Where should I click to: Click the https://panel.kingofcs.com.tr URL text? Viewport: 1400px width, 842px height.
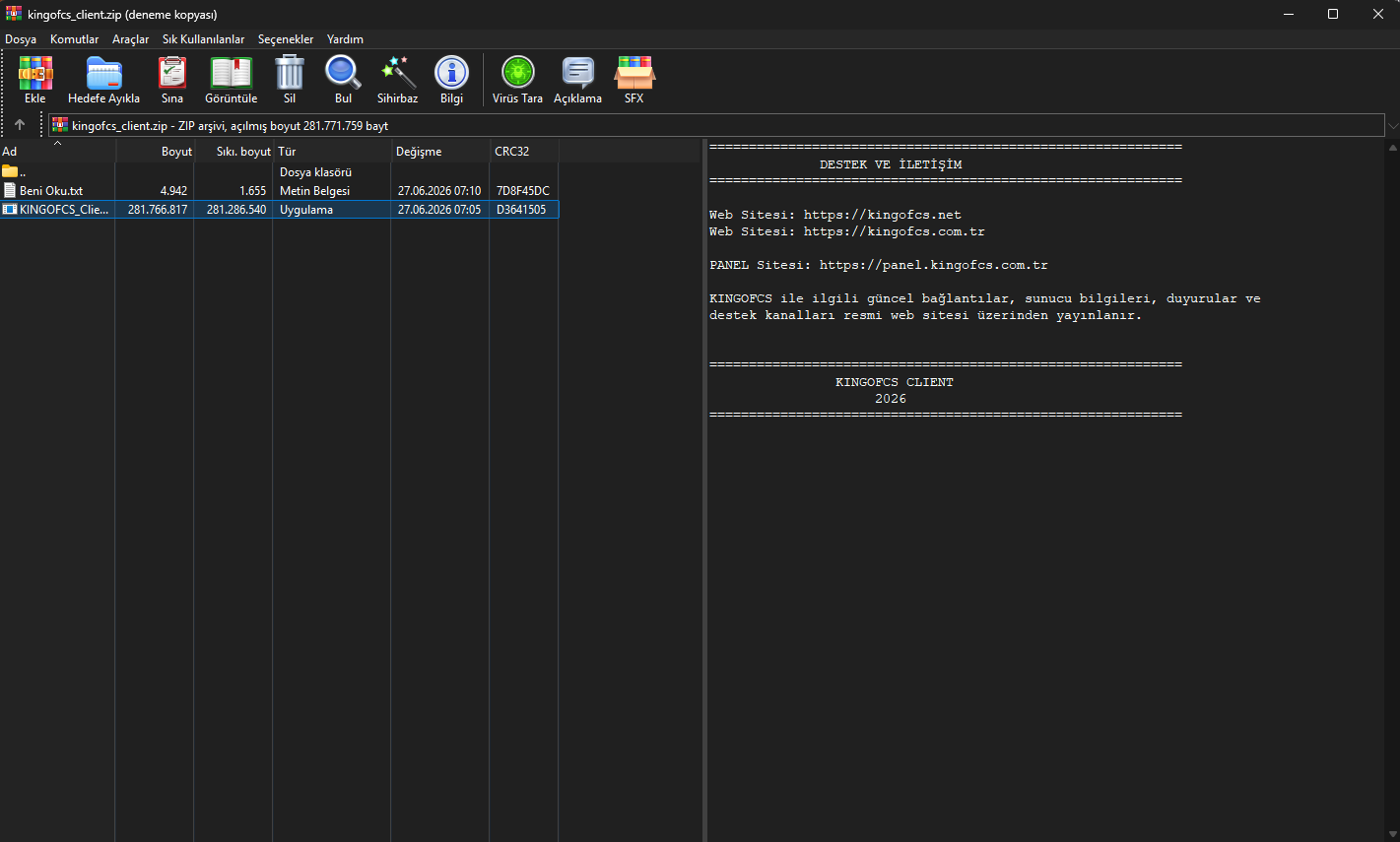[x=934, y=265]
